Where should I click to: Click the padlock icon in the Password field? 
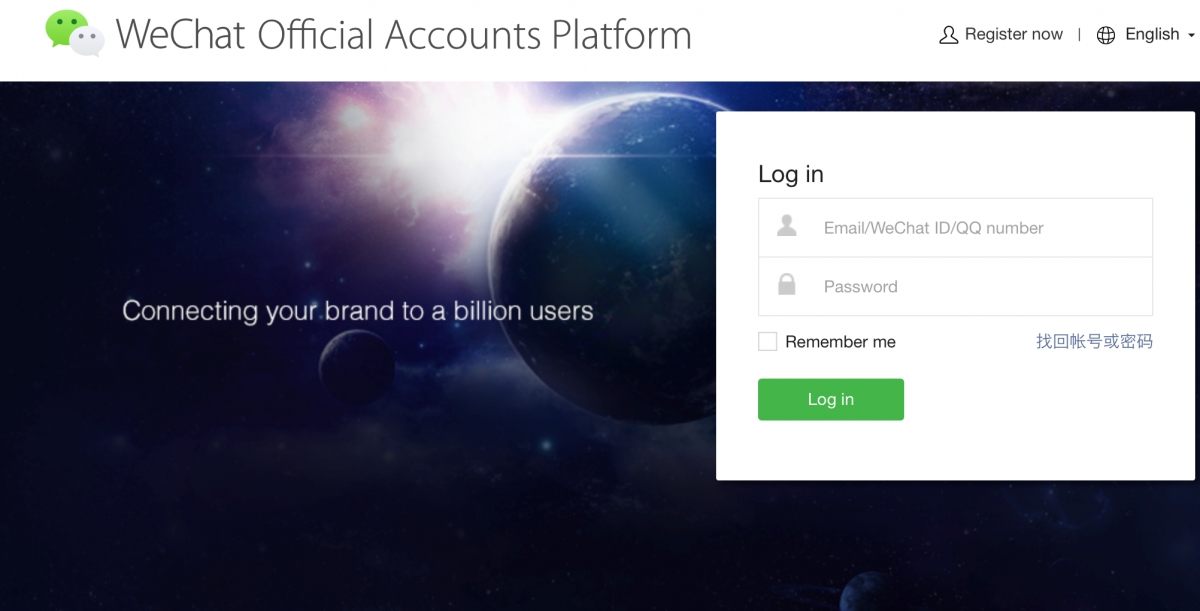click(x=787, y=285)
